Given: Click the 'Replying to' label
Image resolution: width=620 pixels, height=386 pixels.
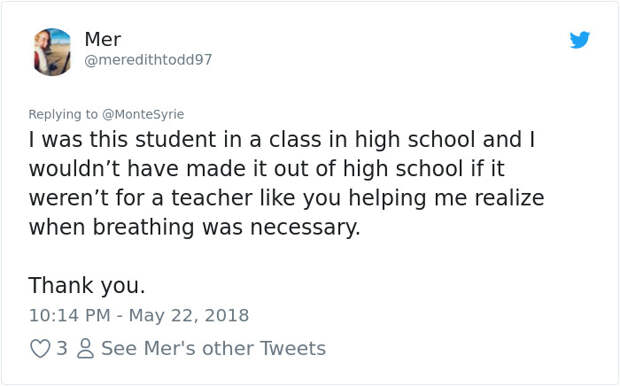Looking at the screenshot, I should pyautogui.click(x=63, y=114).
